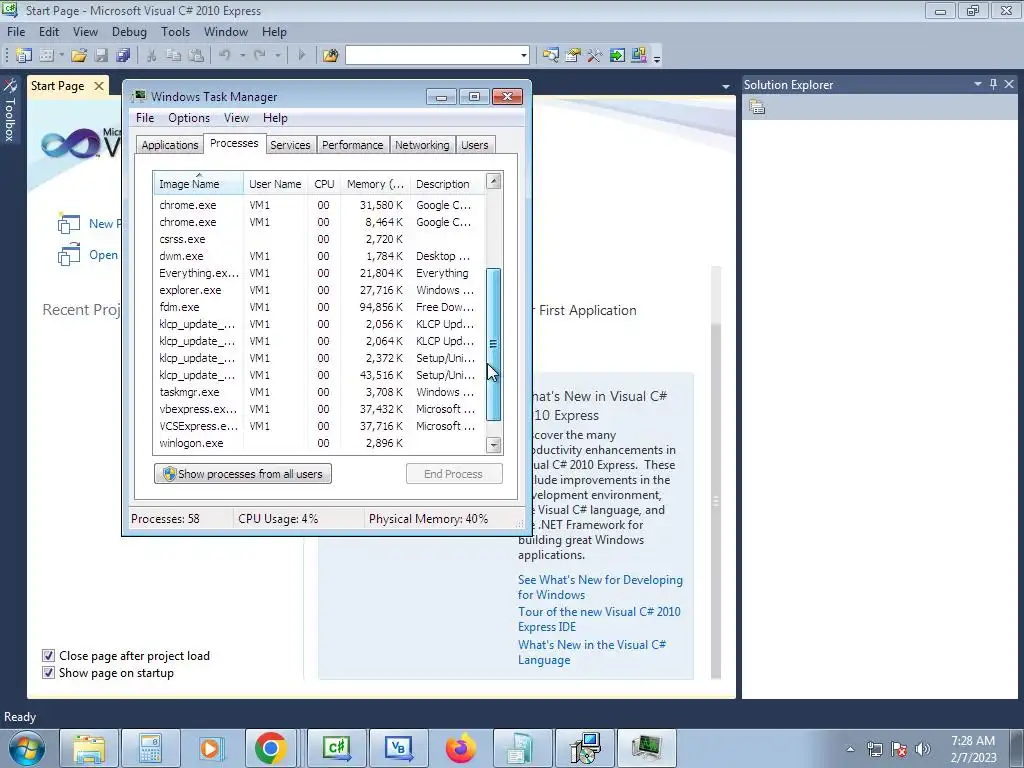Viewport: 1024px width, 768px height.
Task: Close the Start Page tab
Action: point(99,86)
